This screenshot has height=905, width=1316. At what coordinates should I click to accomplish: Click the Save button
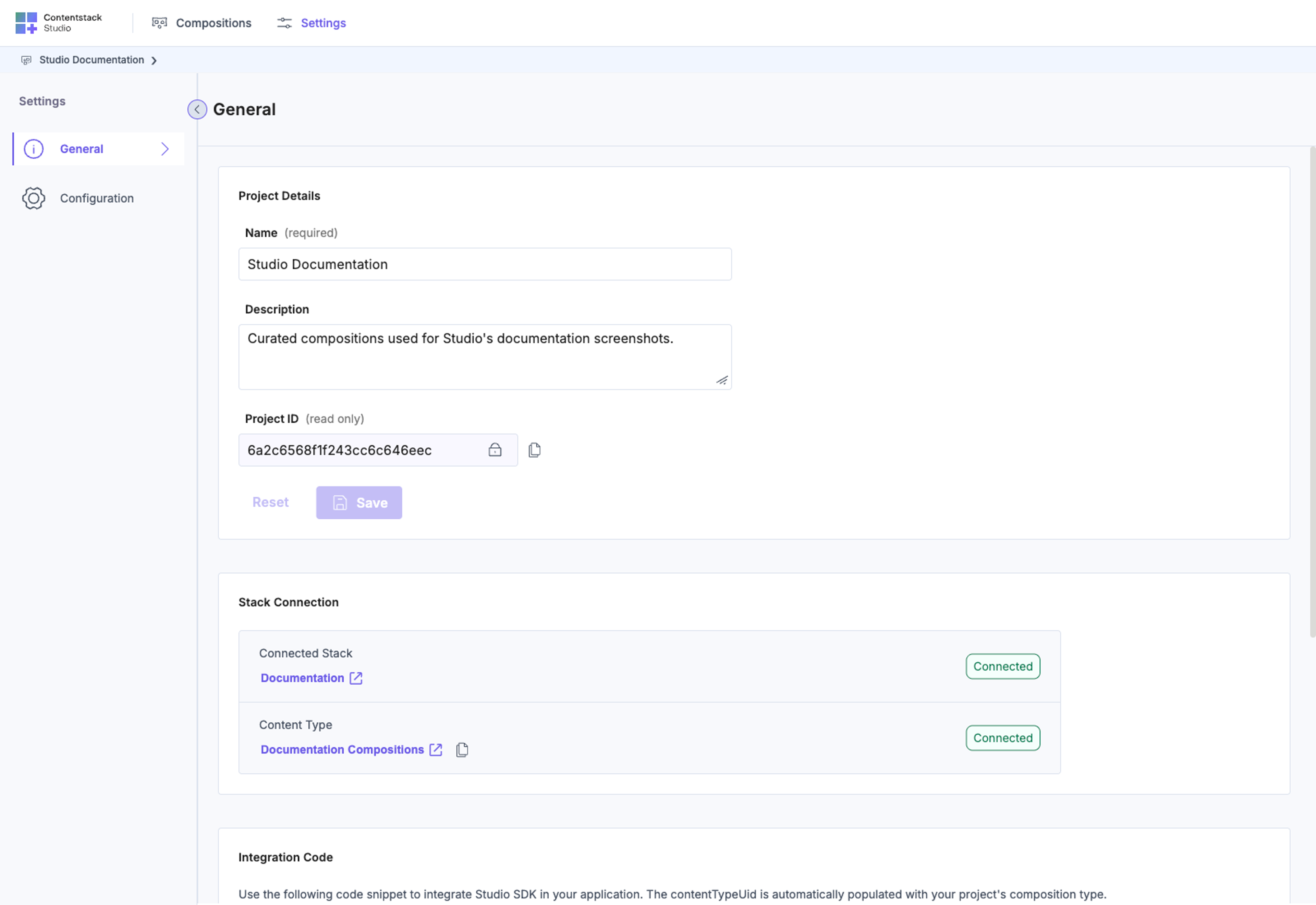pos(359,503)
